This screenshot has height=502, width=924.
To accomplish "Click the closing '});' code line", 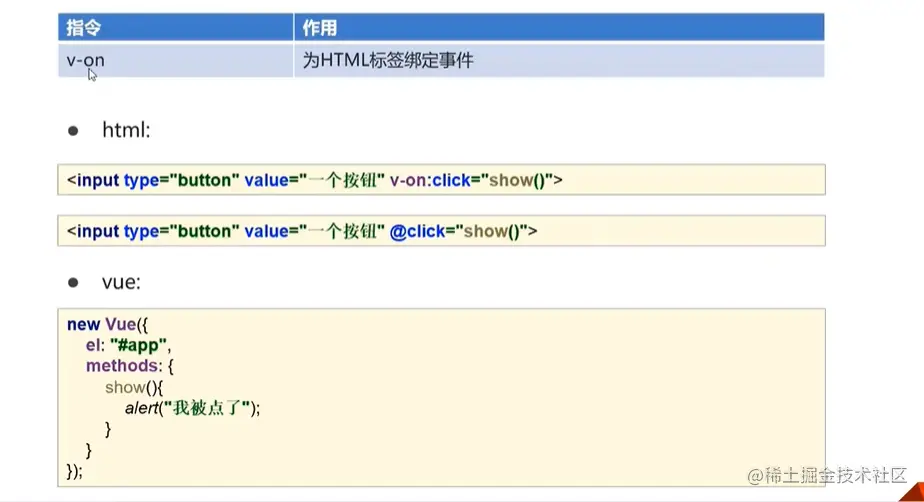I will pyautogui.click(x=75, y=471).
